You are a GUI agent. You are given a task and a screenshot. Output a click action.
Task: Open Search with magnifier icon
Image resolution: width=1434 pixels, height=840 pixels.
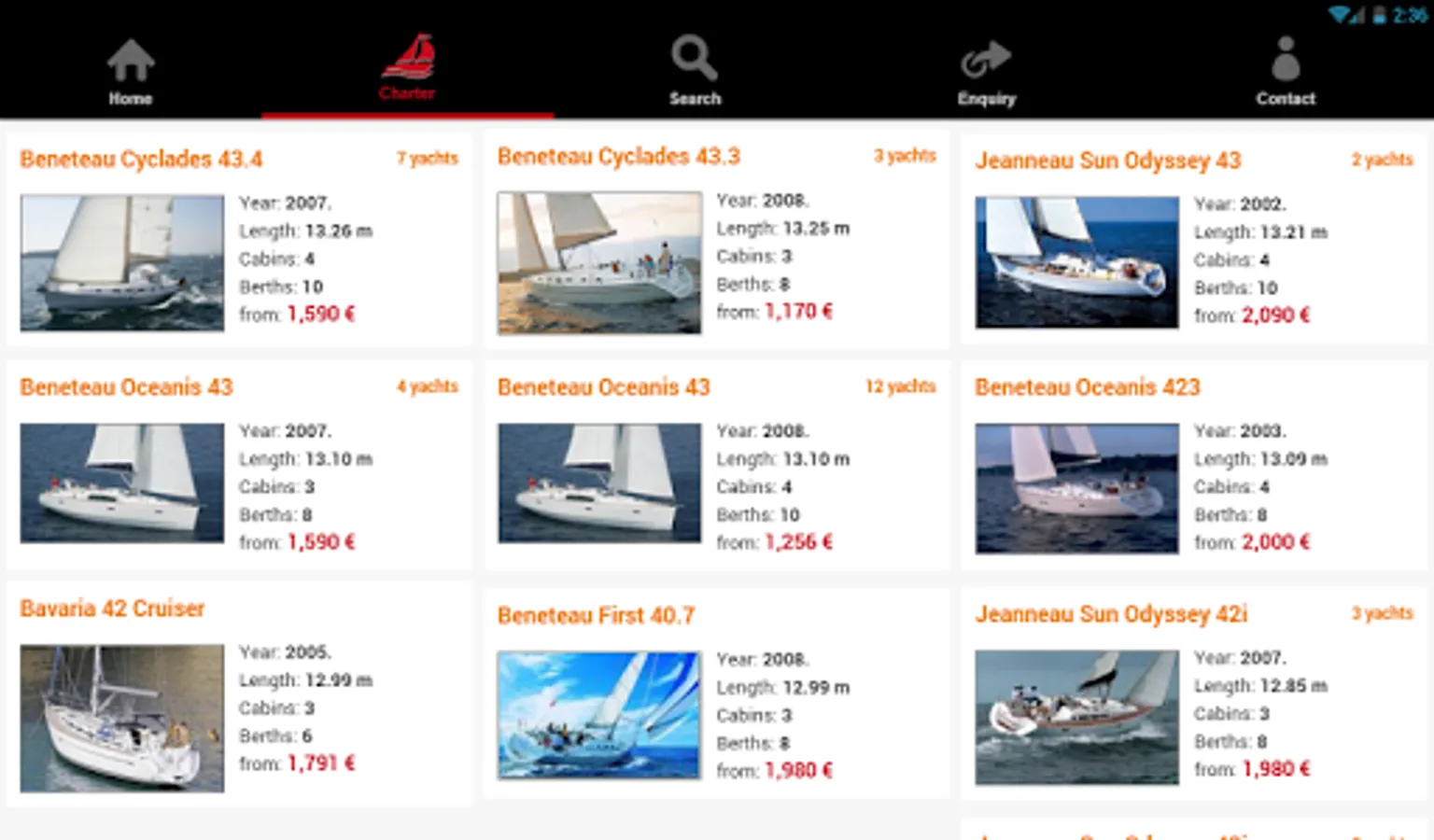(695, 58)
